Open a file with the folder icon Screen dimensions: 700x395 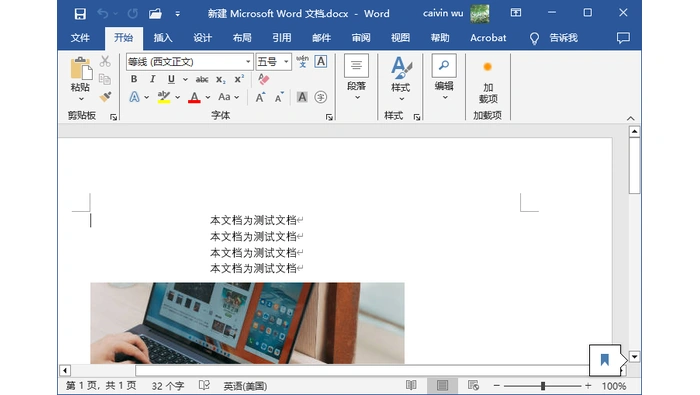pyautogui.click(x=155, y=14)
